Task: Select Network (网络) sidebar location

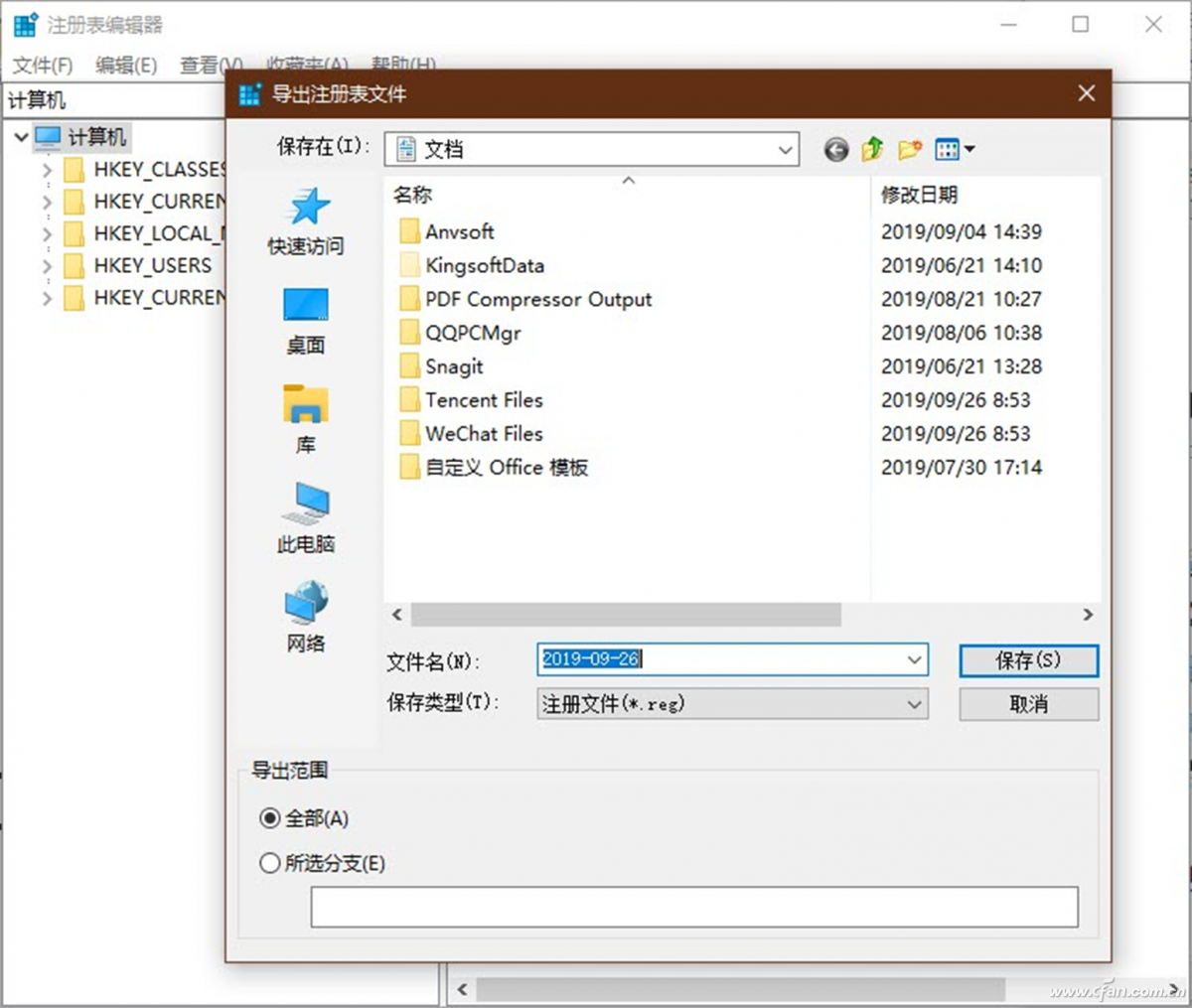Action: click(306, 617)
